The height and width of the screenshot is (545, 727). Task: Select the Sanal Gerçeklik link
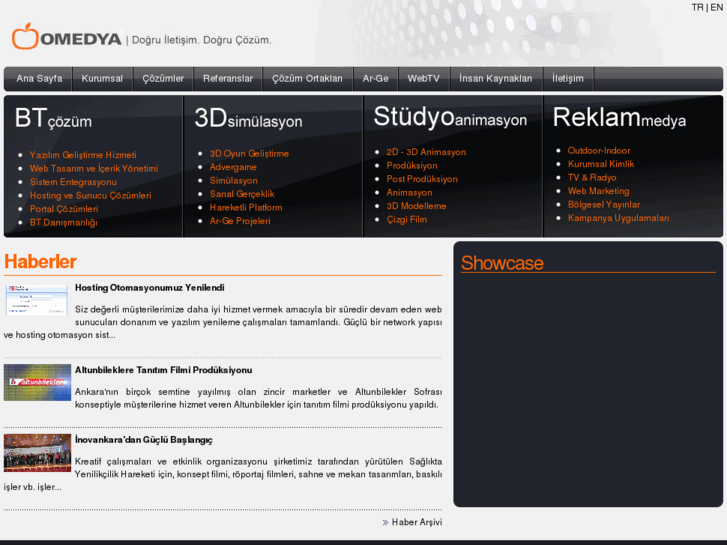(x=242, y=194)
